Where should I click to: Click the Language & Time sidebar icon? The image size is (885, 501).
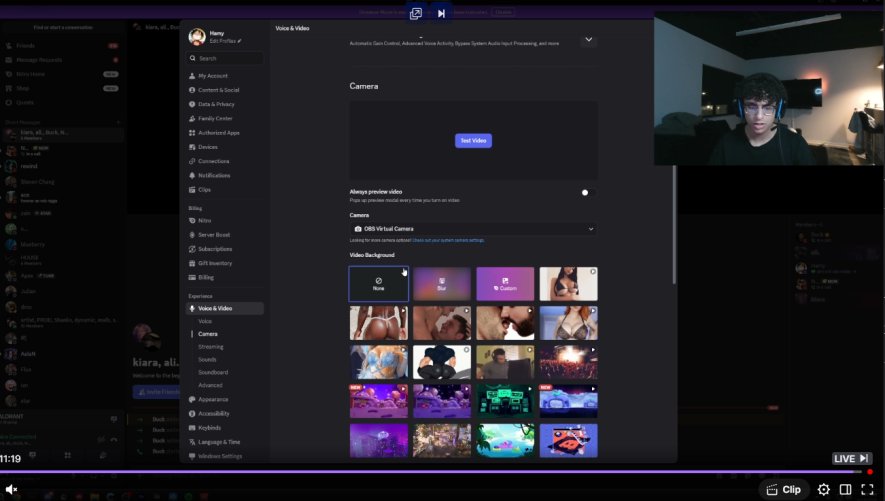[x=192, y=442]
